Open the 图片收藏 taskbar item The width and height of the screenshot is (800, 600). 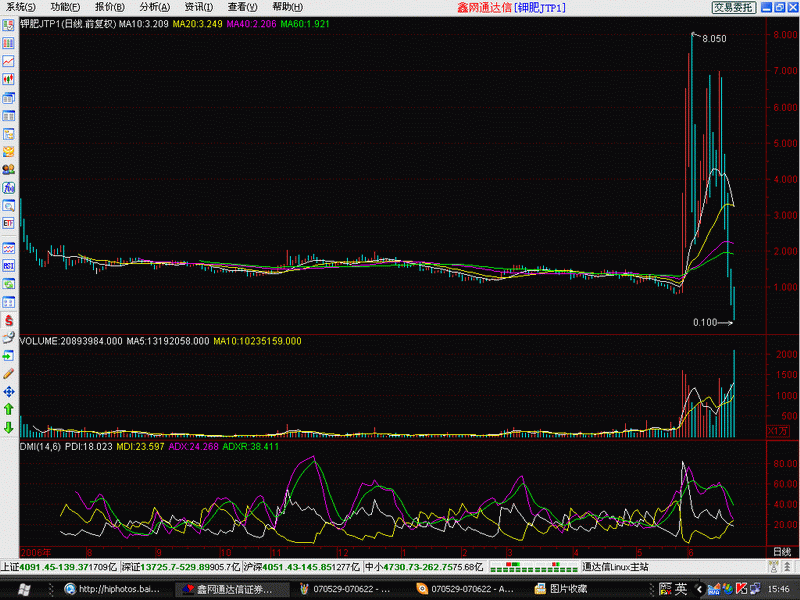(561, 589)
